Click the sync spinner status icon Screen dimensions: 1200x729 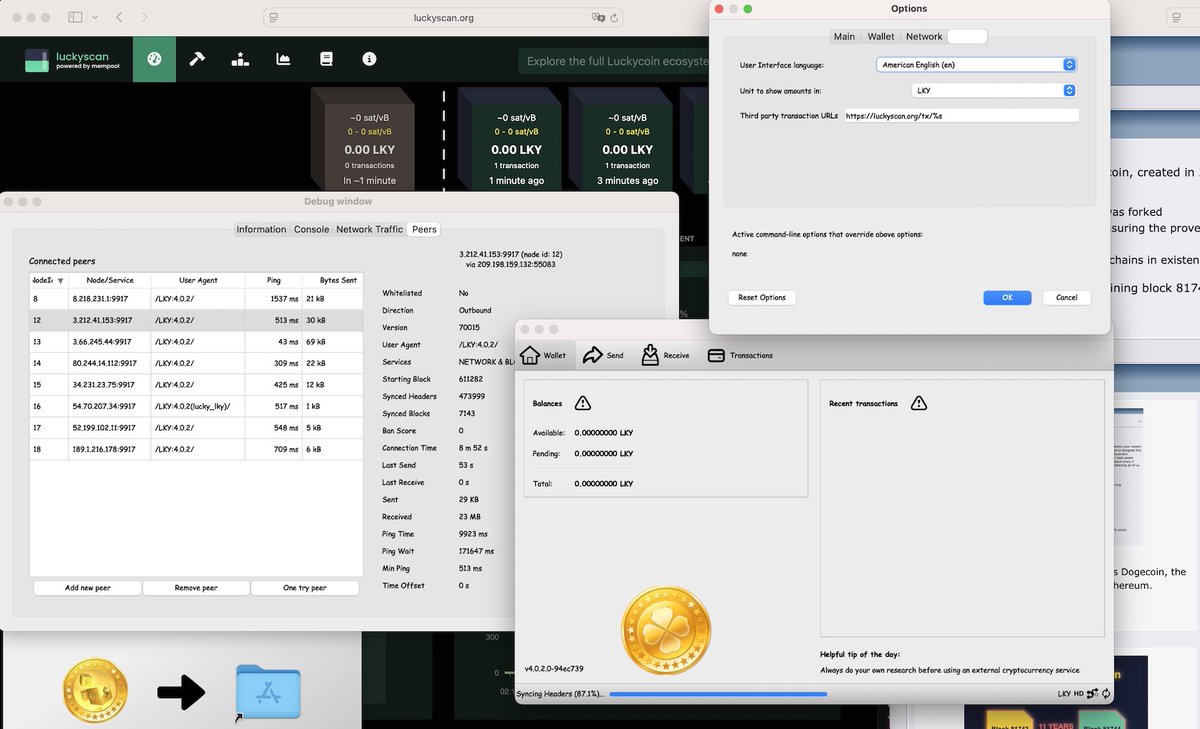point(1106,694)
